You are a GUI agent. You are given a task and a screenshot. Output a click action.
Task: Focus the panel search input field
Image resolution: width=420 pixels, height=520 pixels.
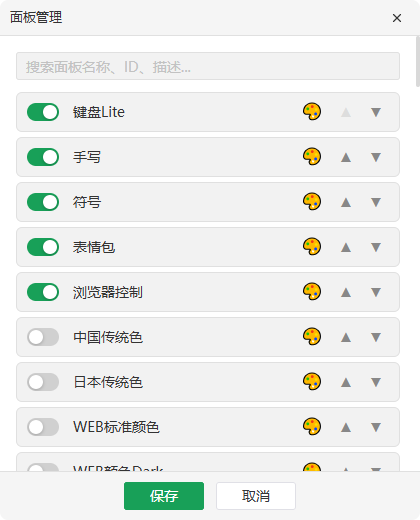tap(208, 66)
